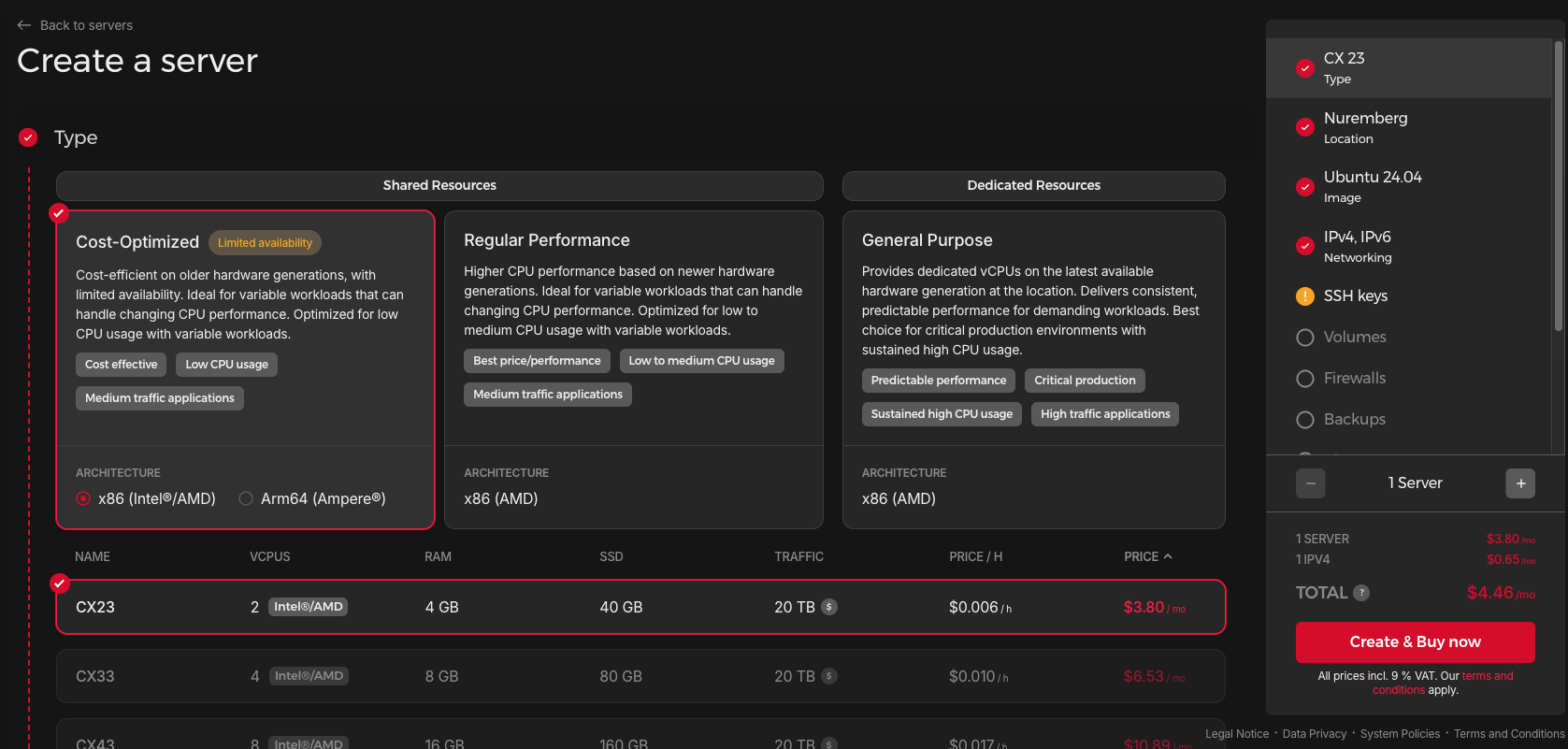Image resolution: width=1568 pixels, height=749 pixels.
Task: Click the Firewalls empty circle icon
Action: point(1305,379)
